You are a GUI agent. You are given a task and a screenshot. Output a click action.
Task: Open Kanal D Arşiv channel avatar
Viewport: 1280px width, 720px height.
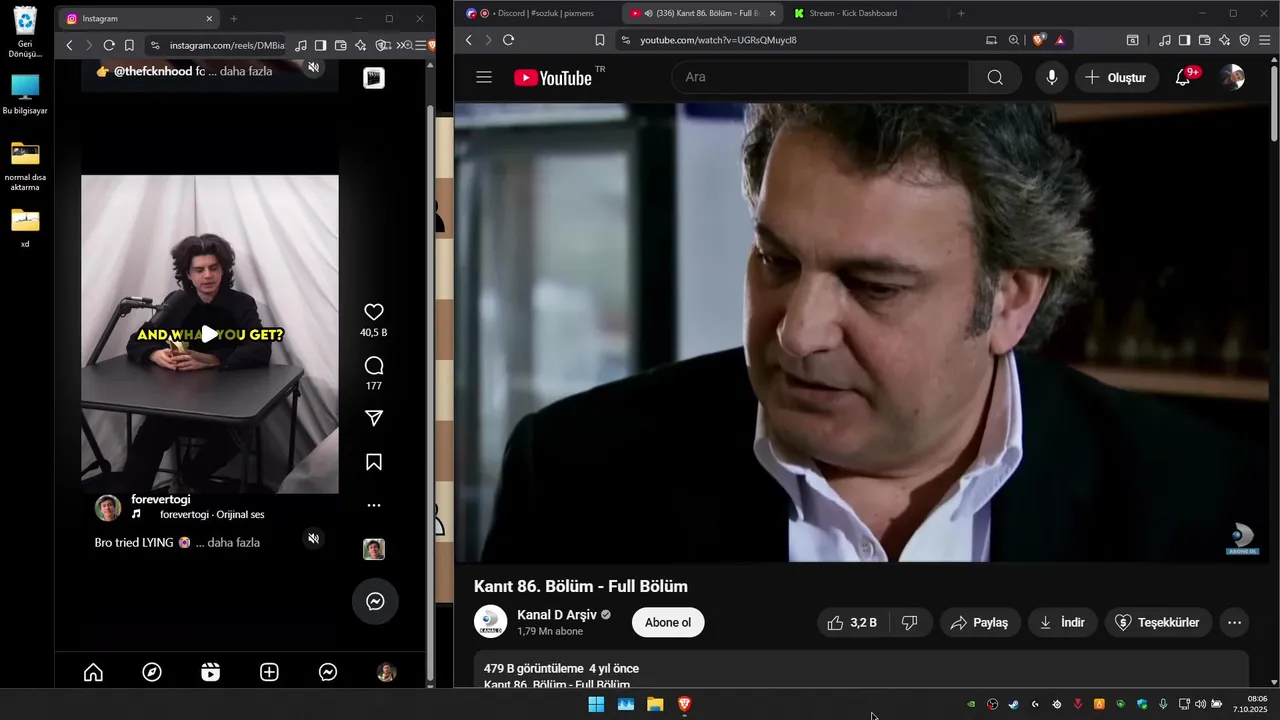tap(490, 622)
